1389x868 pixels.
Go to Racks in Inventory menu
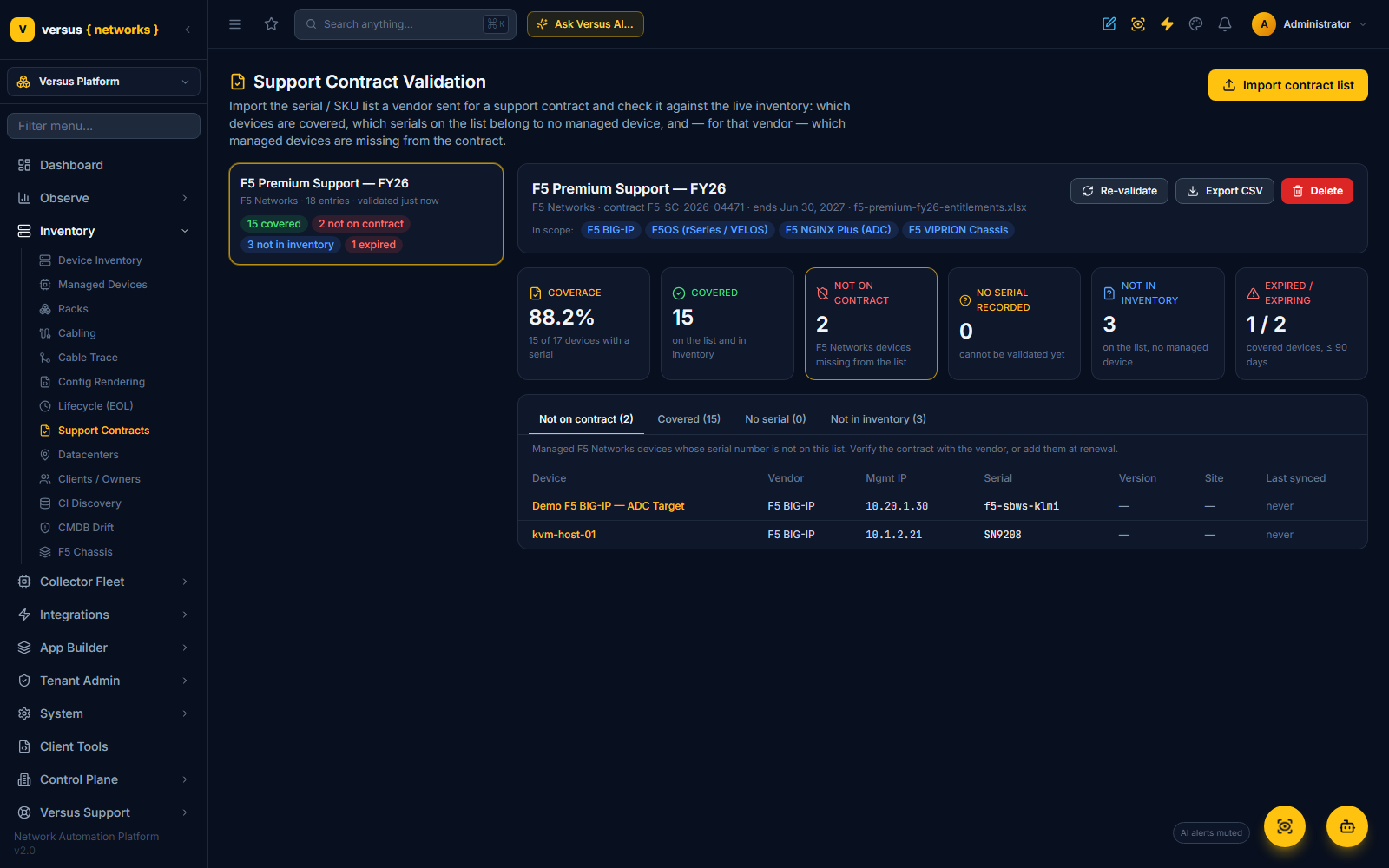73,309
